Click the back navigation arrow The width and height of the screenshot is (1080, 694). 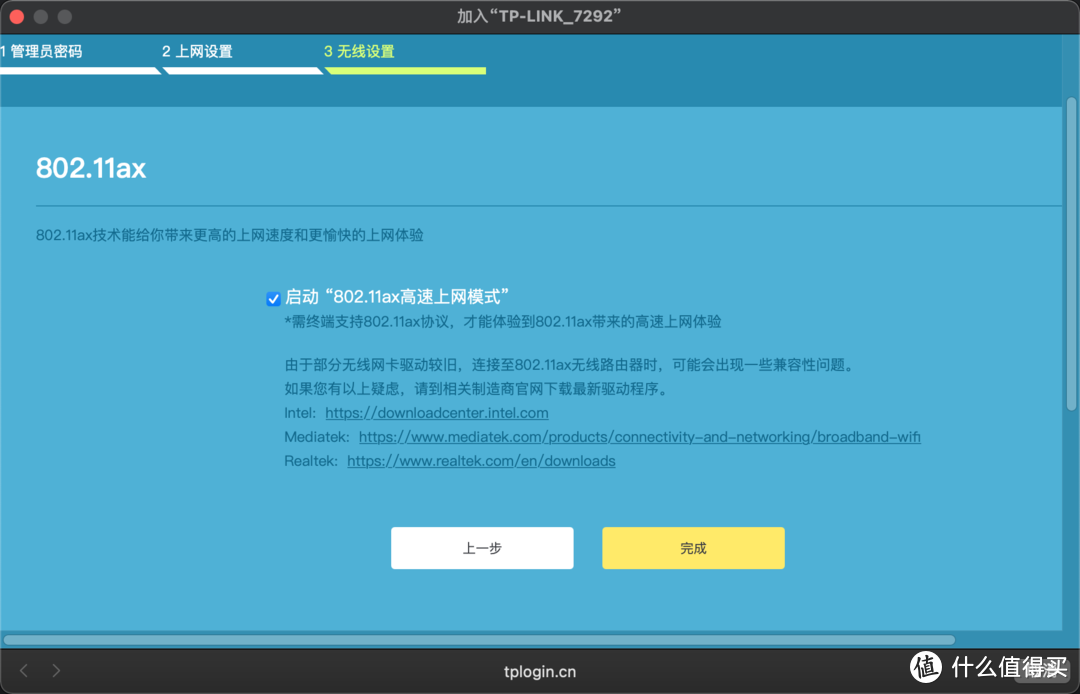tap(24, 670)
